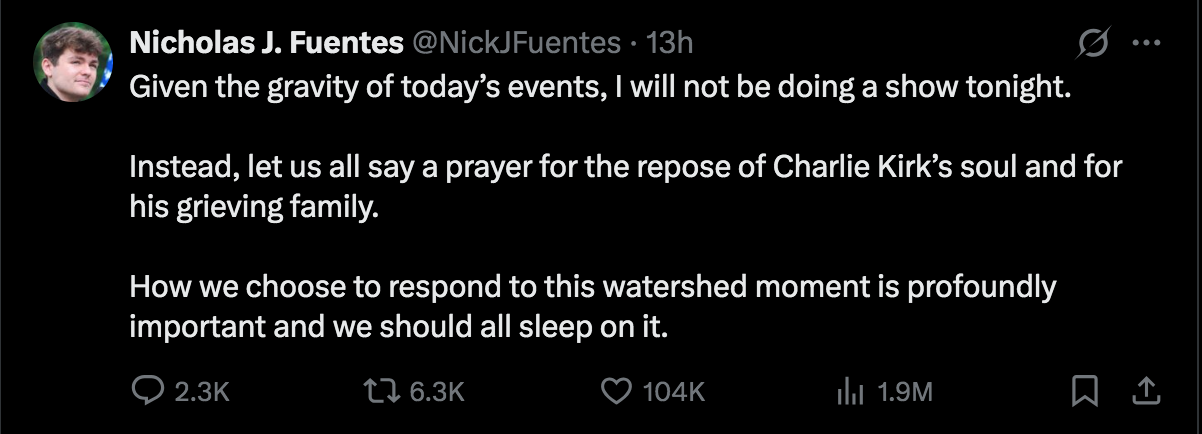
Task: Click the 2.3K replies count
Action: coord(203,392)
